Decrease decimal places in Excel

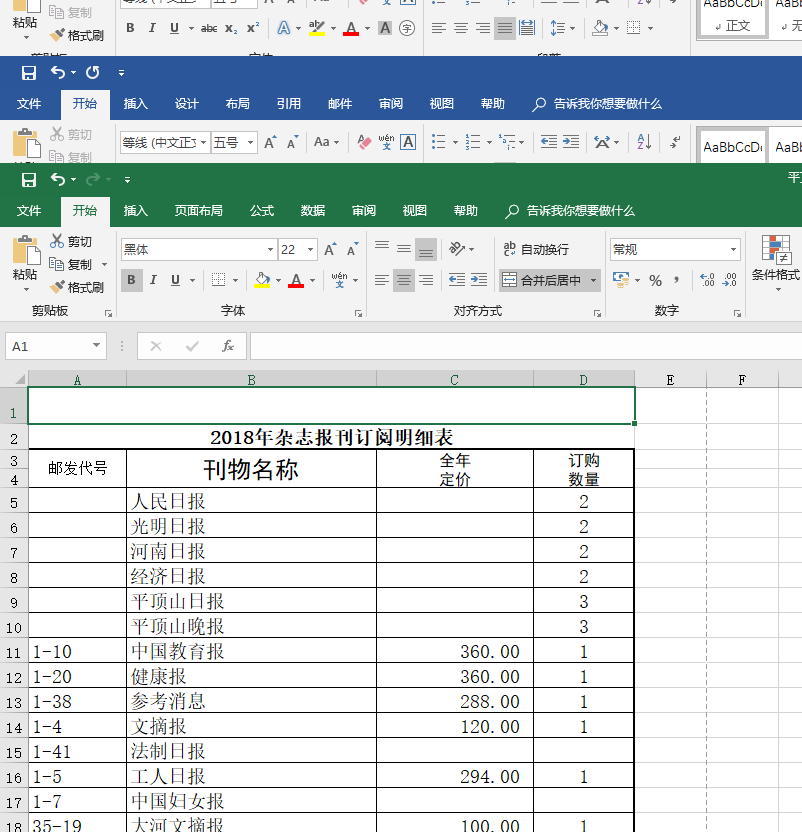coord(730,280)
